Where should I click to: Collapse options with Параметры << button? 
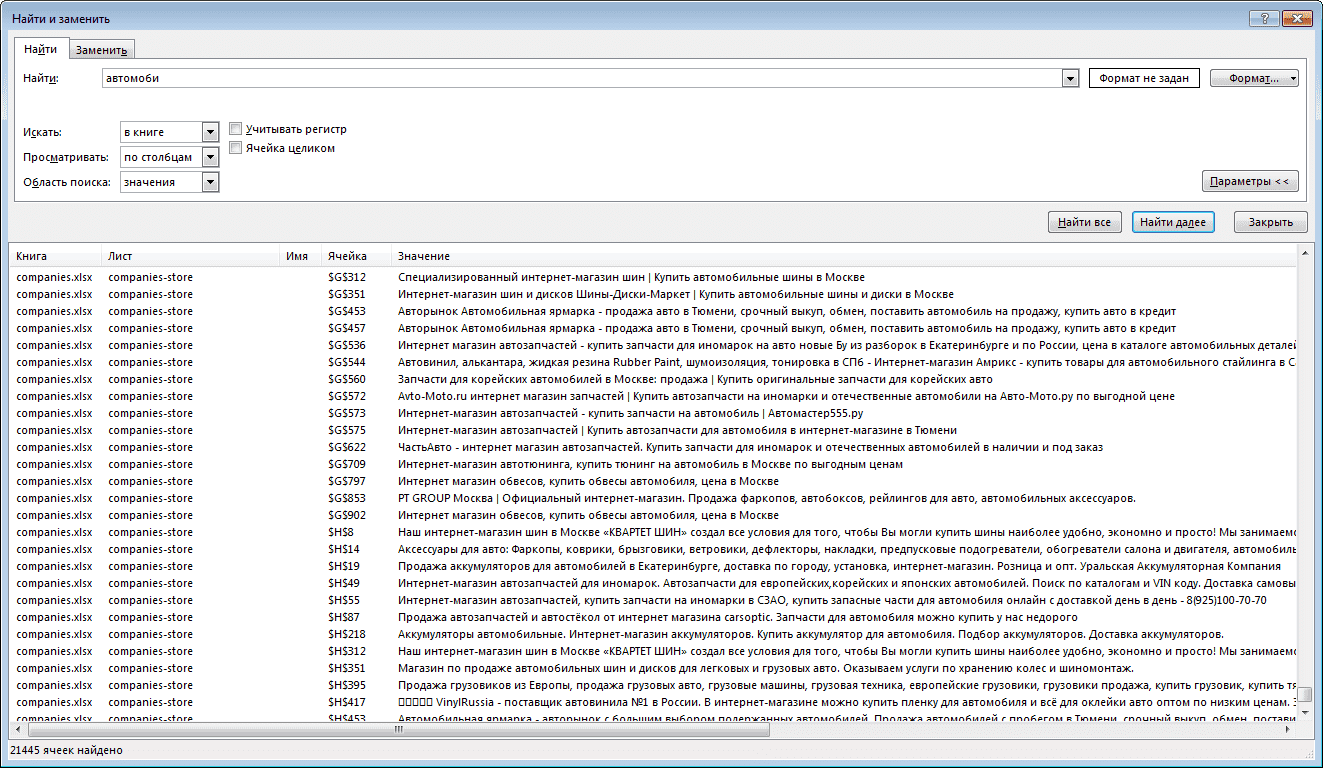tap(1250, 181)
